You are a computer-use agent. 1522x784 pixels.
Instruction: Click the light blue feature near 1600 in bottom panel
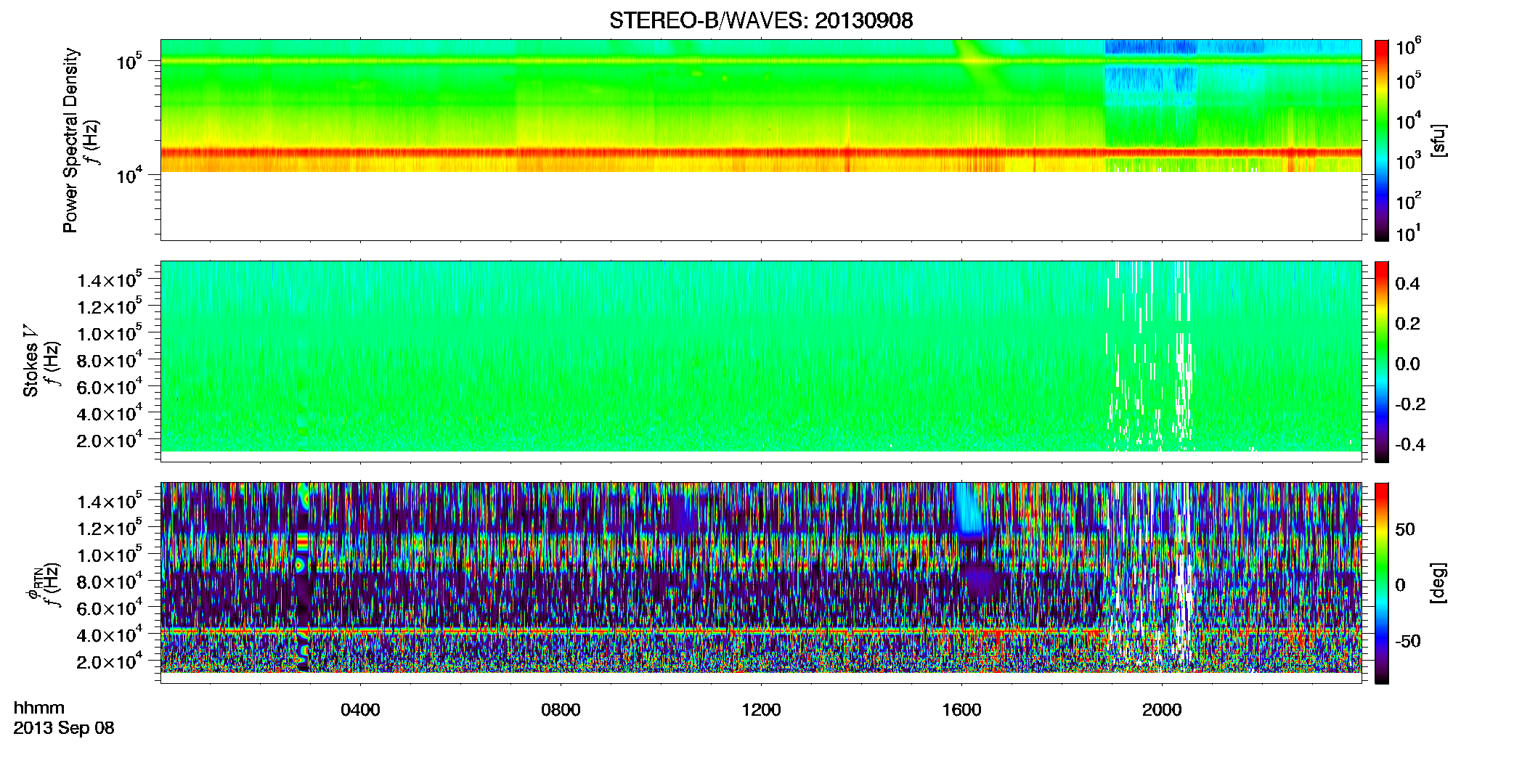click(969, 510)
